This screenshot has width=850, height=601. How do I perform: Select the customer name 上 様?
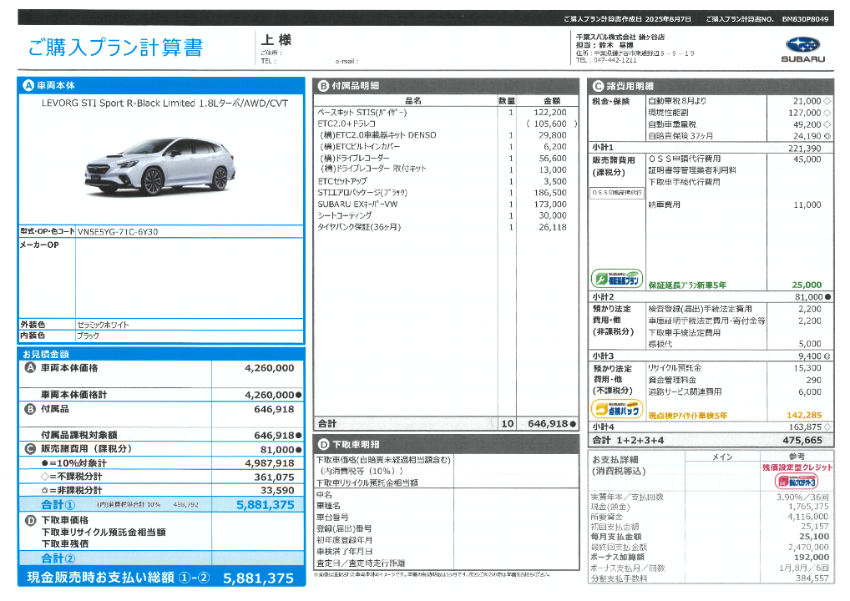point(276,40)
